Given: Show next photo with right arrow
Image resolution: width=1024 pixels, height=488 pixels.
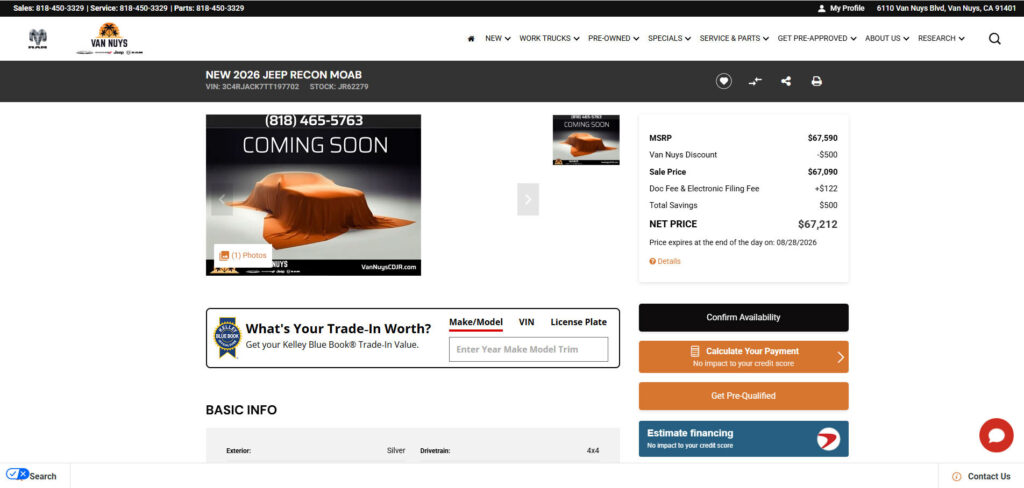Looking at the screenshot, I should 528,199.
